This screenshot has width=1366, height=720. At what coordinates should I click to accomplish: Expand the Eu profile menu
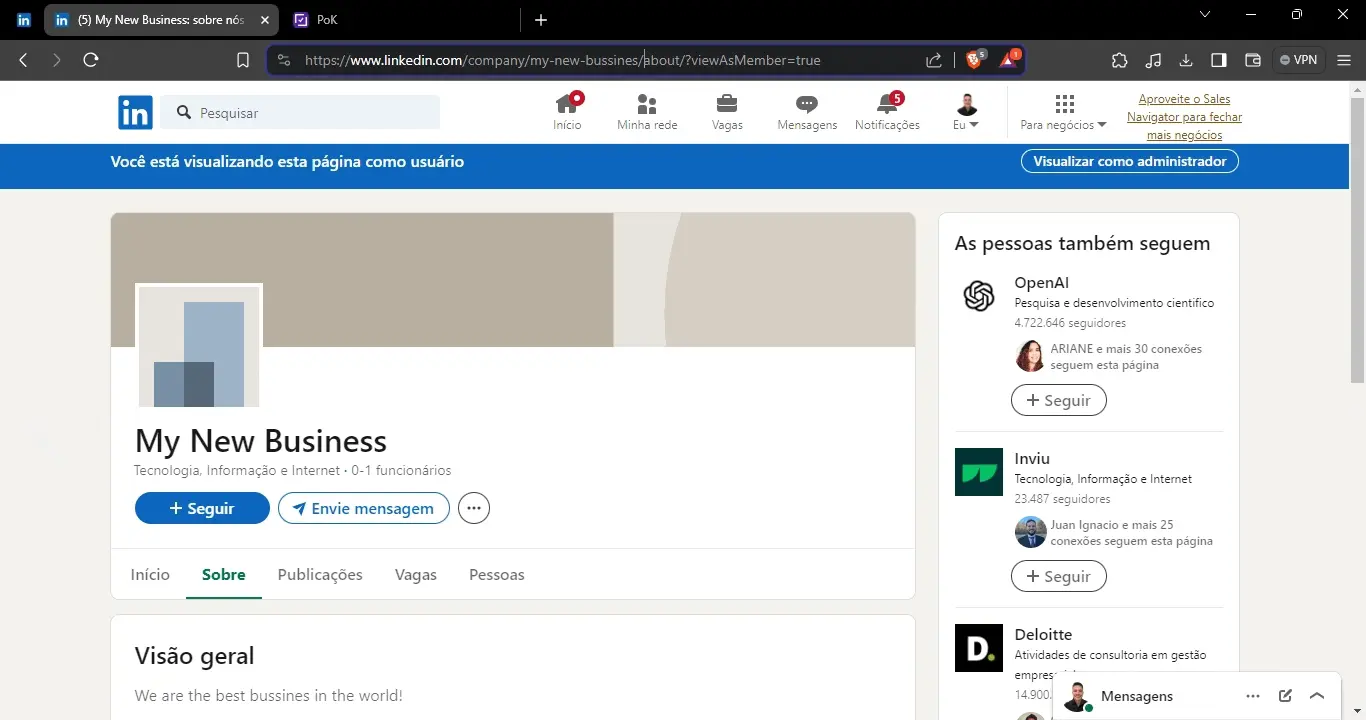tap(966, 112)
